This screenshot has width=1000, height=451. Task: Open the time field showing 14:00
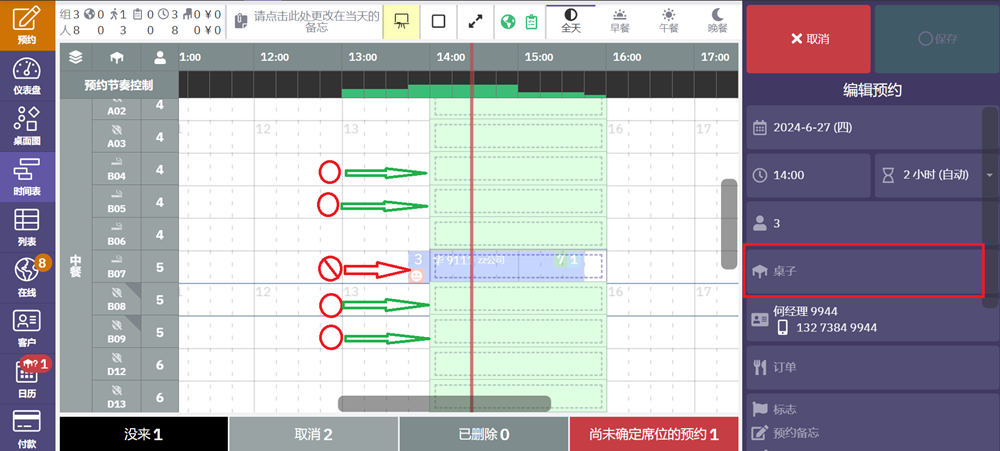pos(808,175)
